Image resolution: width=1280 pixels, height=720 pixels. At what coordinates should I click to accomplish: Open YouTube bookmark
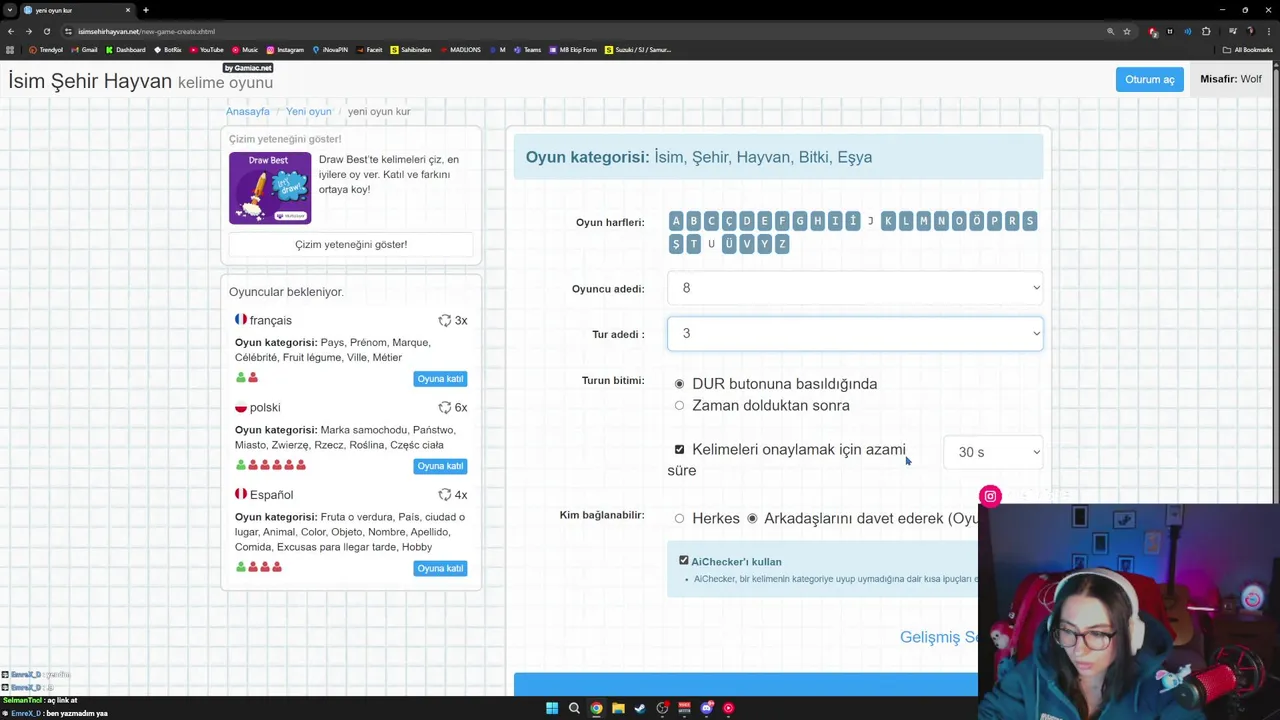[x=207, y=50]
